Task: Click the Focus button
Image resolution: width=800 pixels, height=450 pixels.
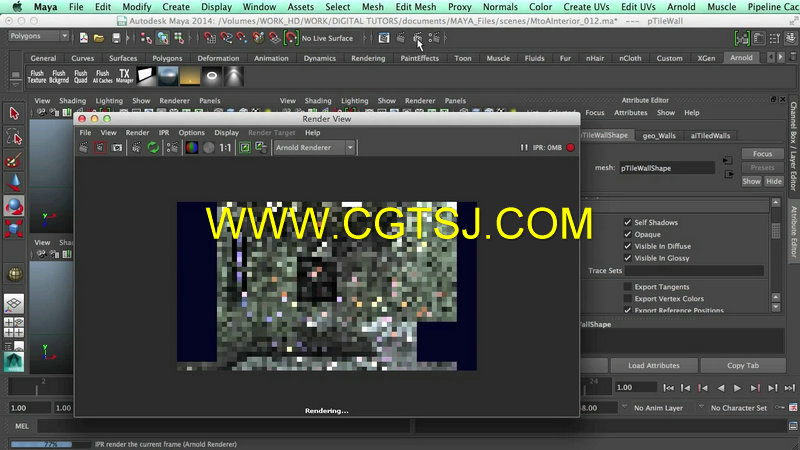Action: [x=762, y=154]
